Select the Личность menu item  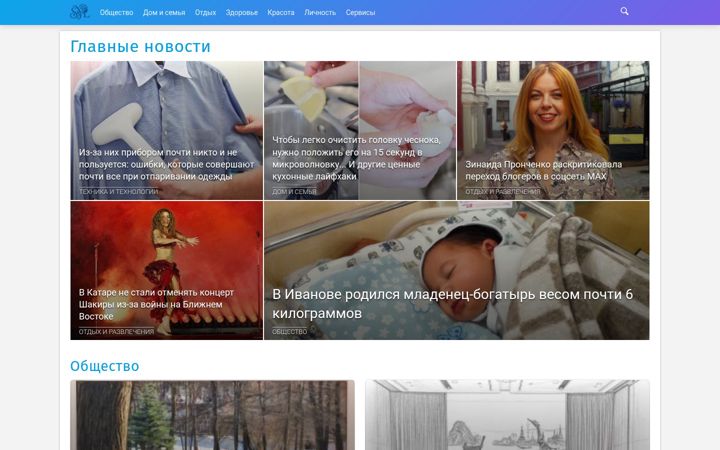point(320,12)
